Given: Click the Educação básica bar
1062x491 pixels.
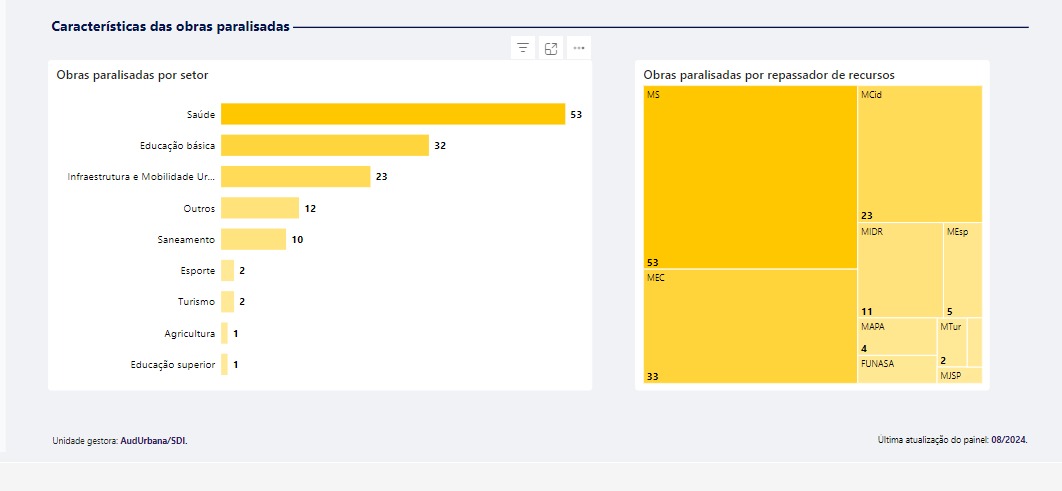Looking at the screenshot, I should coord(324,145).
